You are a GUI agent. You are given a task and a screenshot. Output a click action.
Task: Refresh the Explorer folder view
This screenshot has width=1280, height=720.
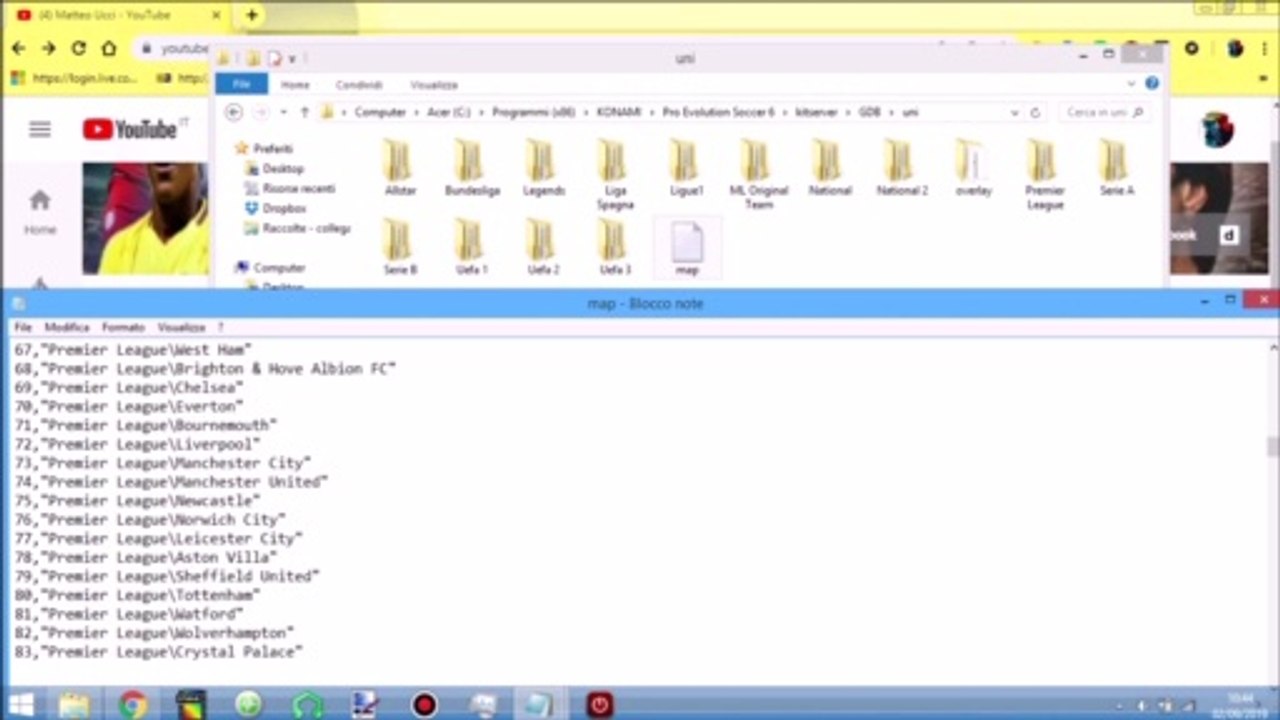(1035, 113)
